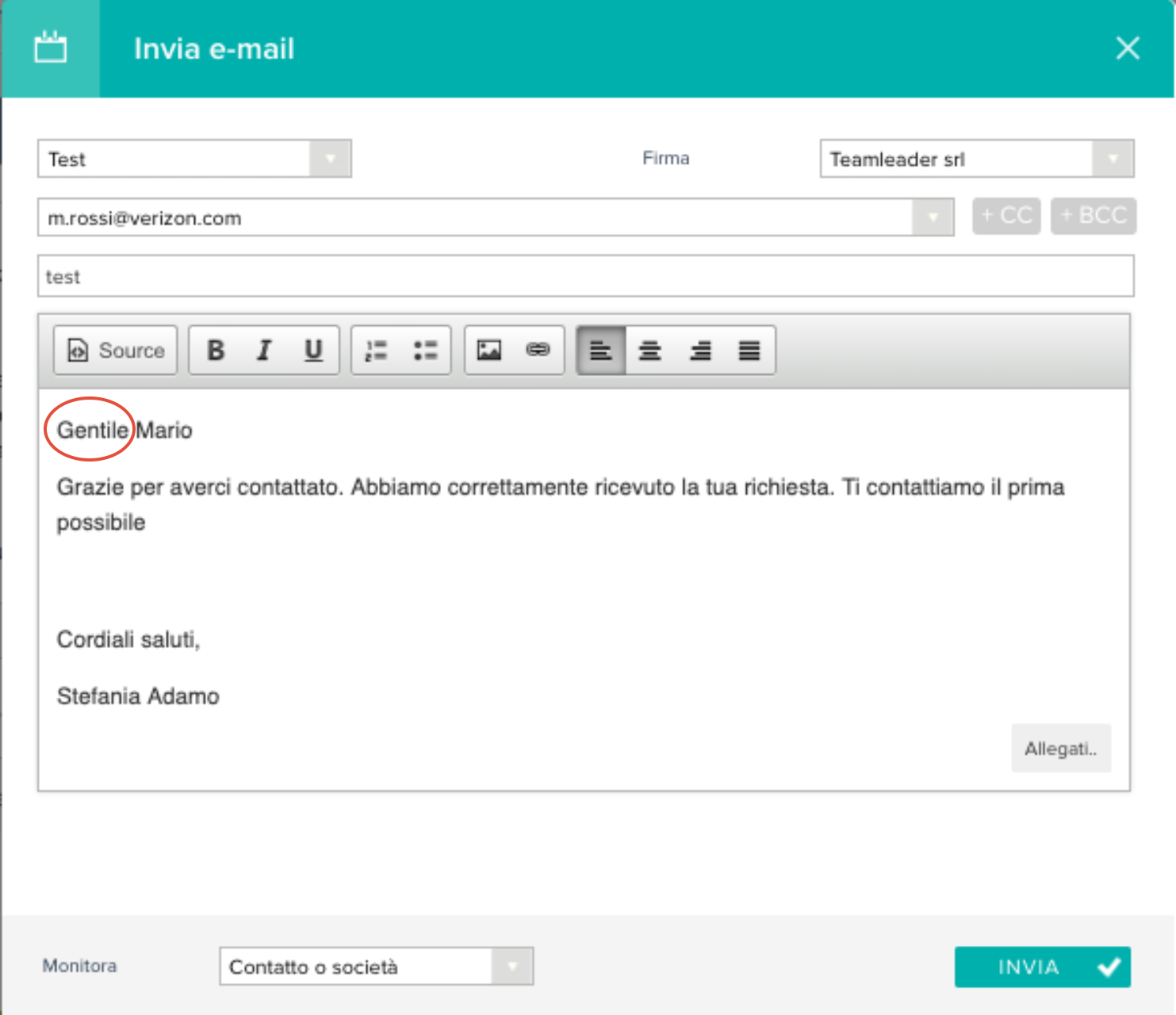This screenshot has width=1176, height=1015.
Task: Justify the text
Action: click(x=749, y=350)
